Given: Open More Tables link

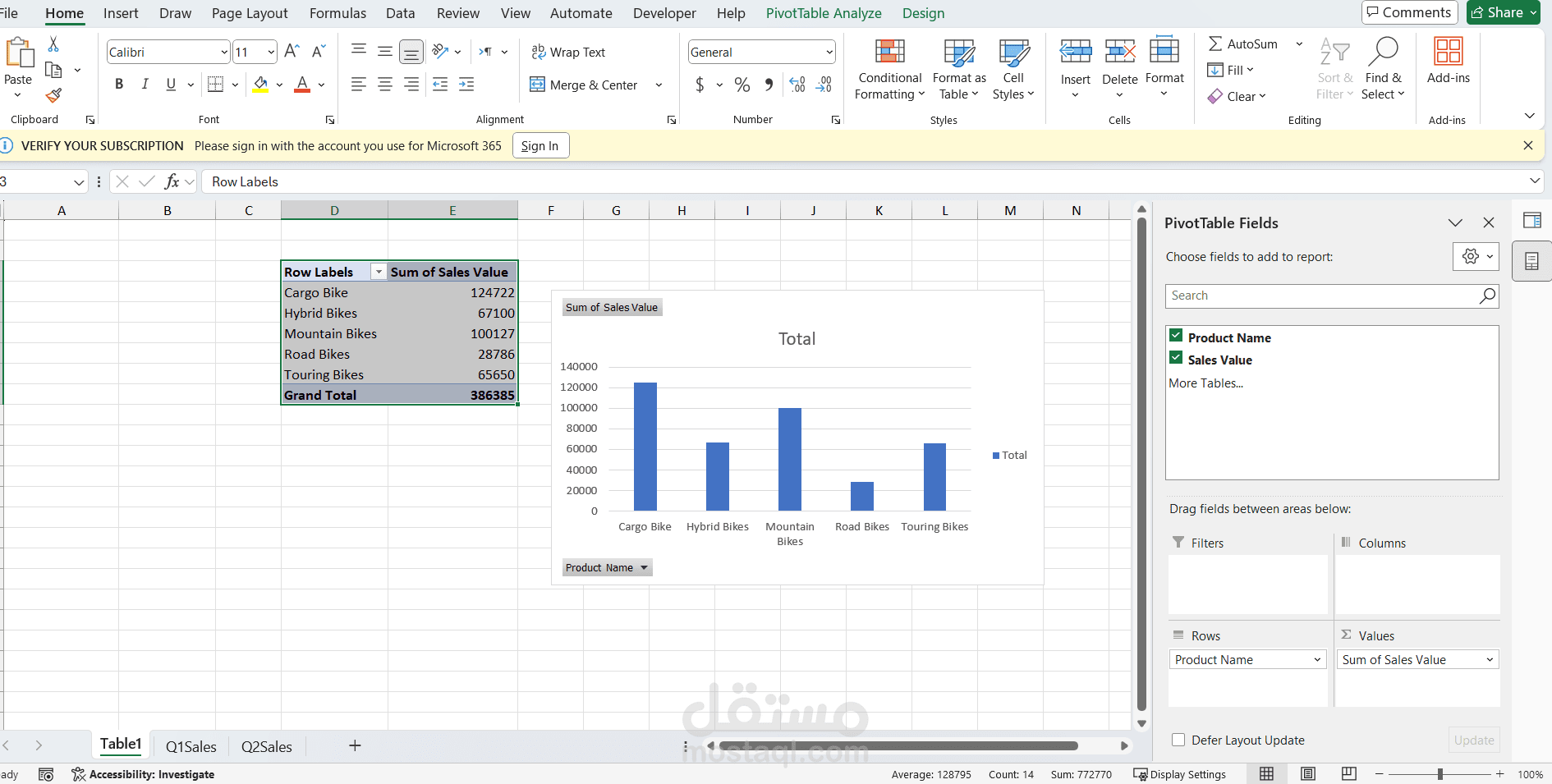Looking at the screenshot, I should point(1205,383).
